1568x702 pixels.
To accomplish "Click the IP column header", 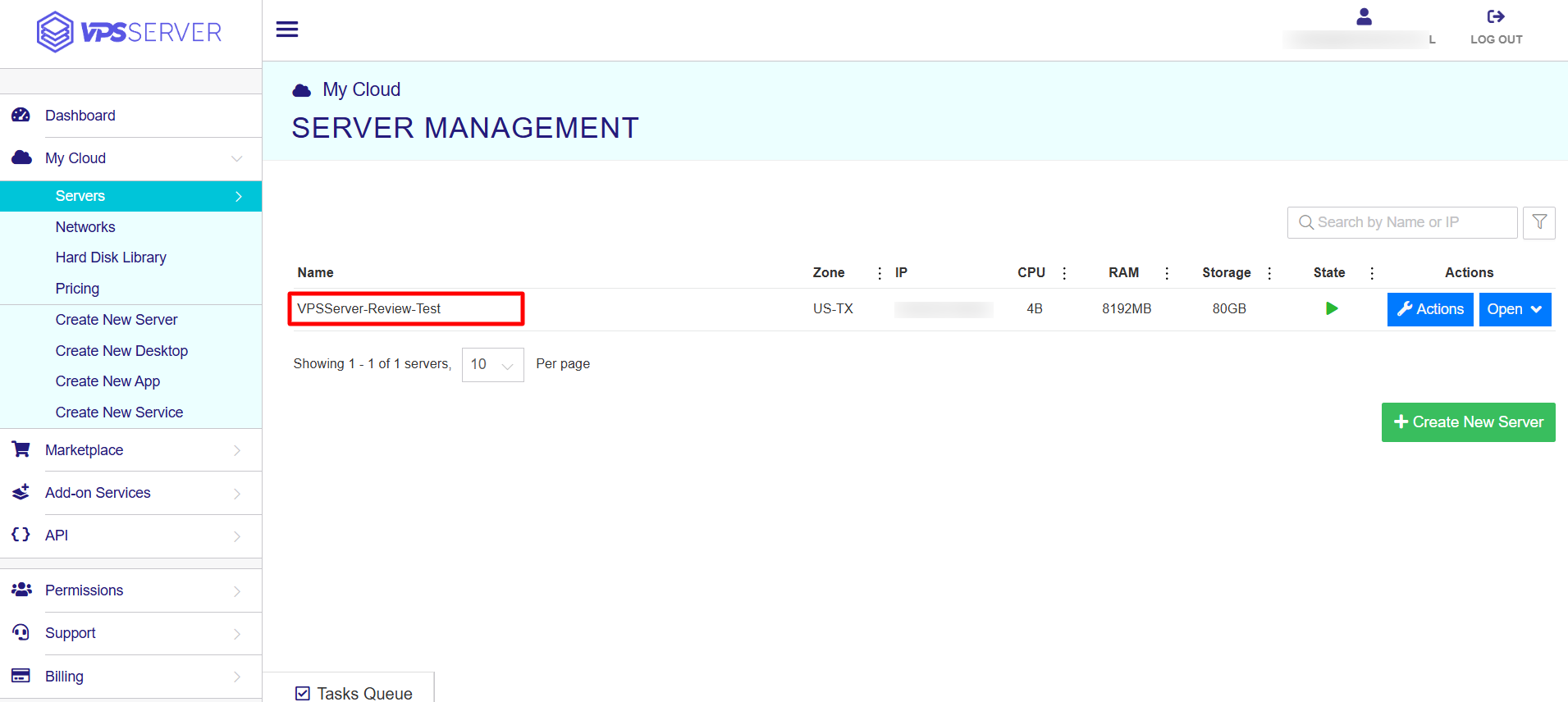I will click(901, 272).
